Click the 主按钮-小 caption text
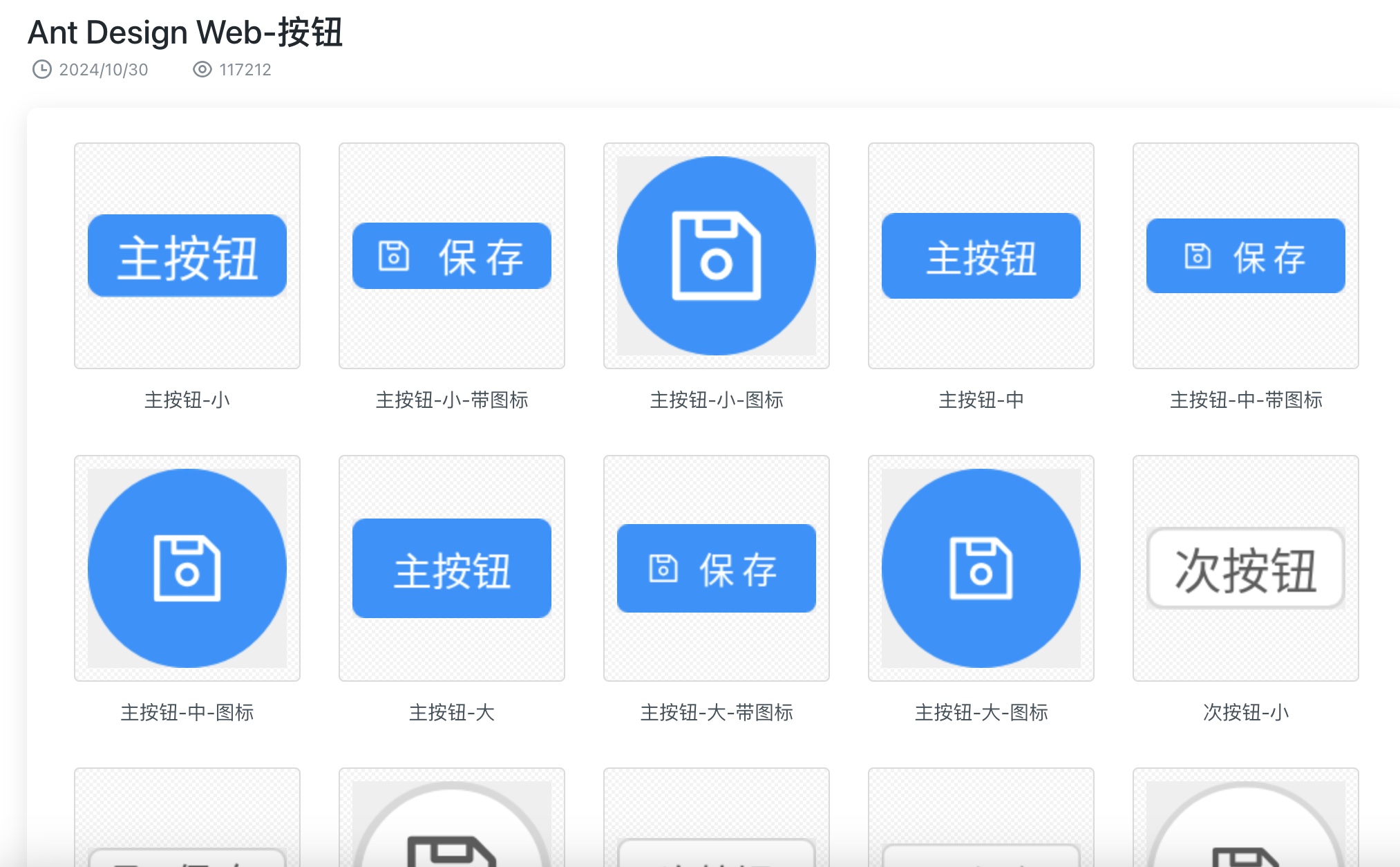The image size is (1400, 867). [187, 400]
